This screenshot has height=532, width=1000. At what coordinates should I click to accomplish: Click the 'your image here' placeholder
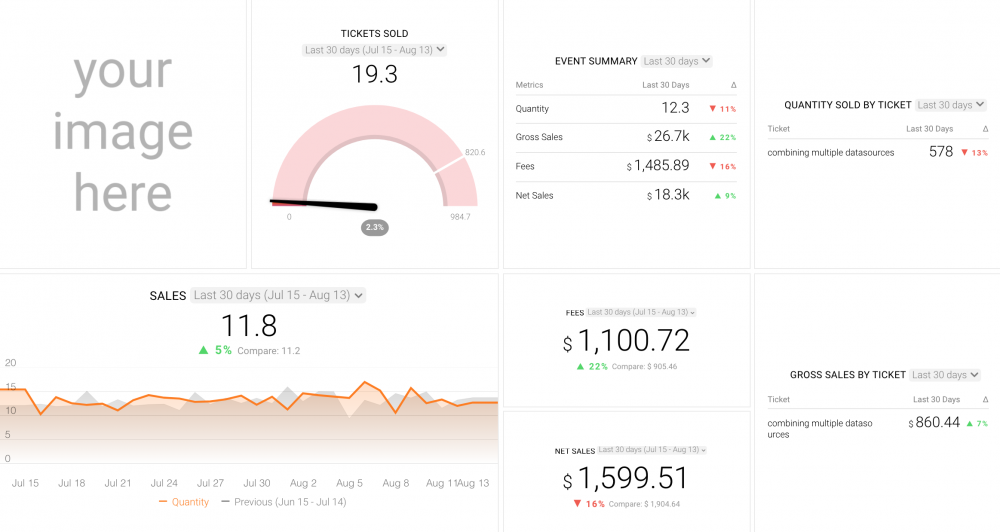[x=123, y=133]
